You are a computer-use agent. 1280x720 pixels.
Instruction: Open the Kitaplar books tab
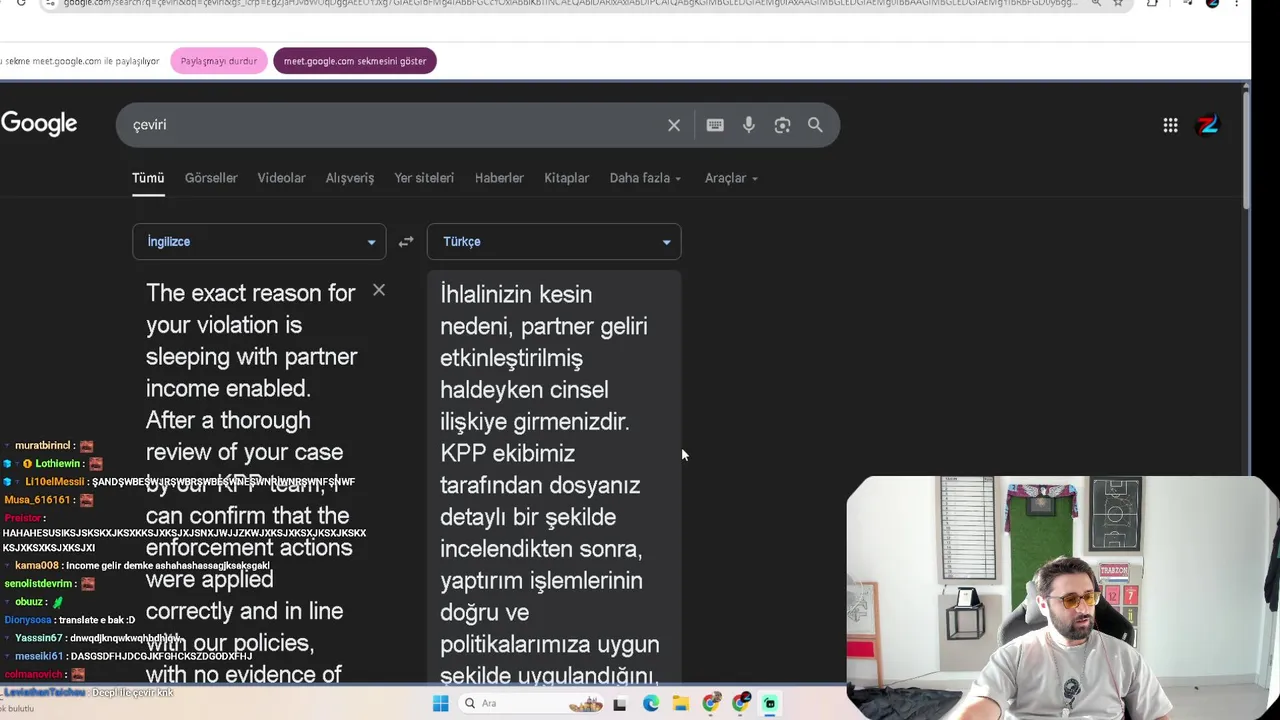click(566, 178)
